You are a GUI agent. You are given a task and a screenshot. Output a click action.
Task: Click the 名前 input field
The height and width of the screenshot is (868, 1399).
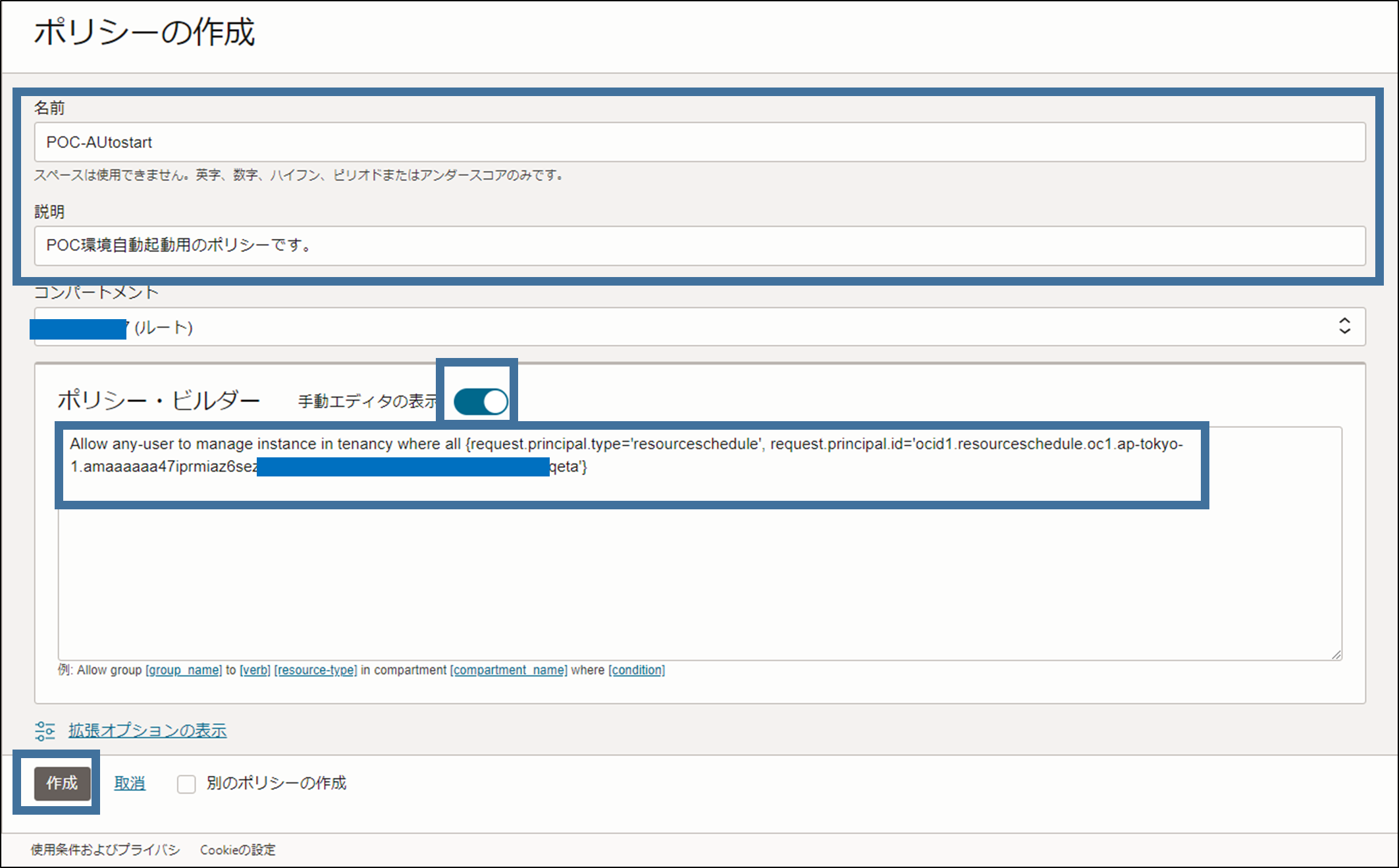point(699,142)
